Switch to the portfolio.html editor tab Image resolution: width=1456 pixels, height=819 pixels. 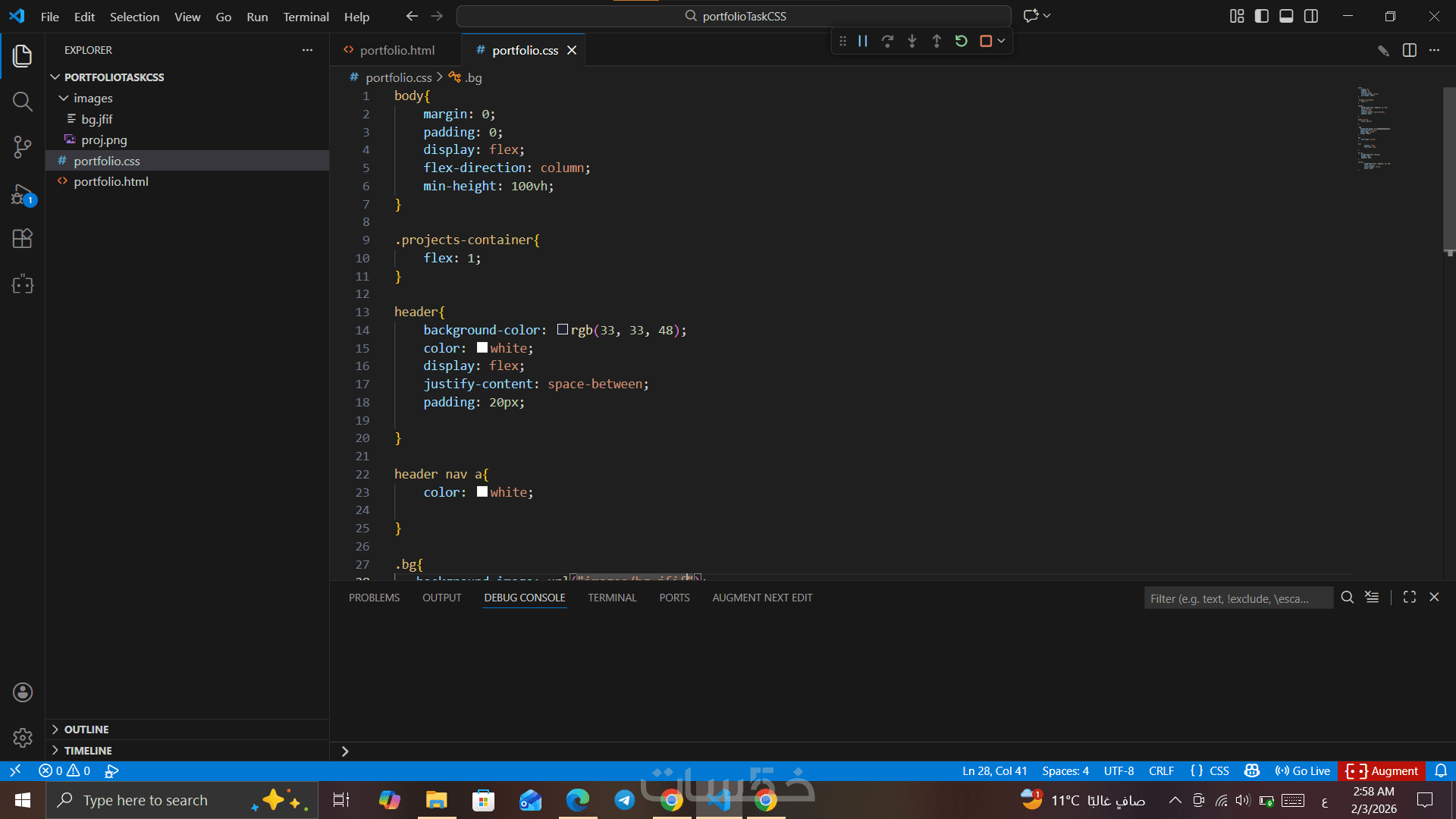point(397,50)
